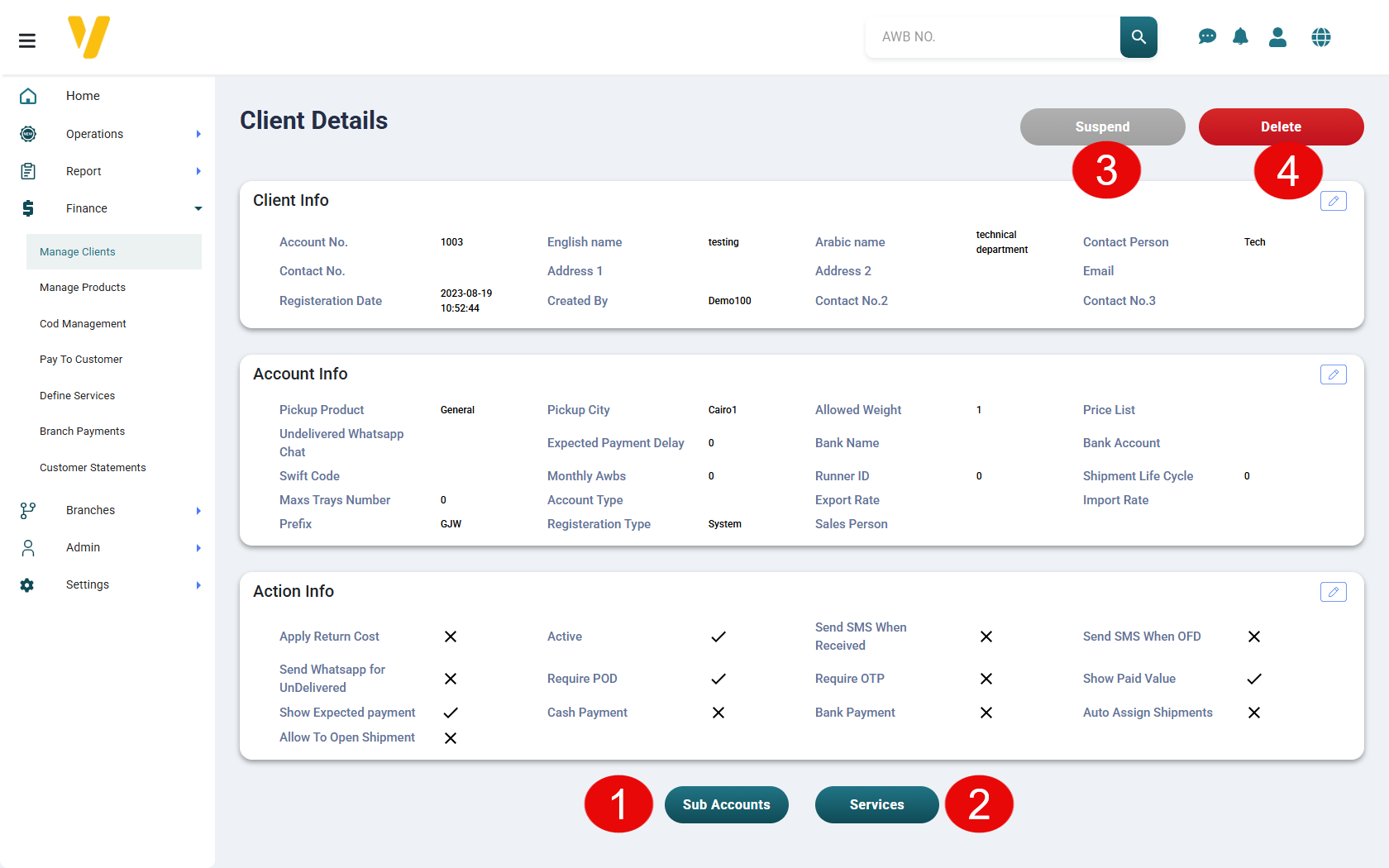Edit Client Info with pencil icon
The height and width of the screenshot is (868, 1389).
[x=1333, y=201]
